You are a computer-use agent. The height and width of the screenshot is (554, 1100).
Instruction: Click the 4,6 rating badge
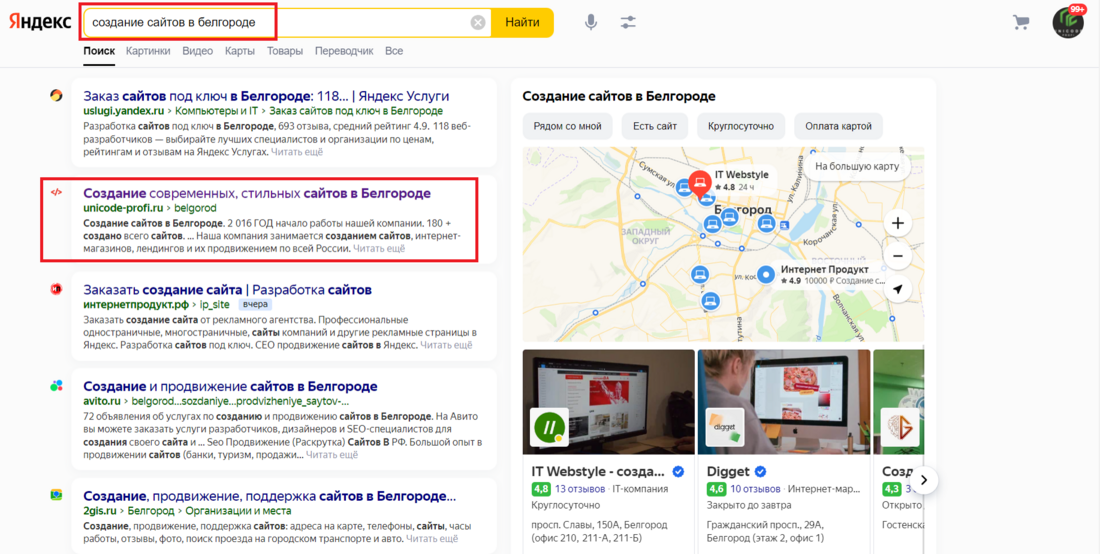(x=715, y=489)
